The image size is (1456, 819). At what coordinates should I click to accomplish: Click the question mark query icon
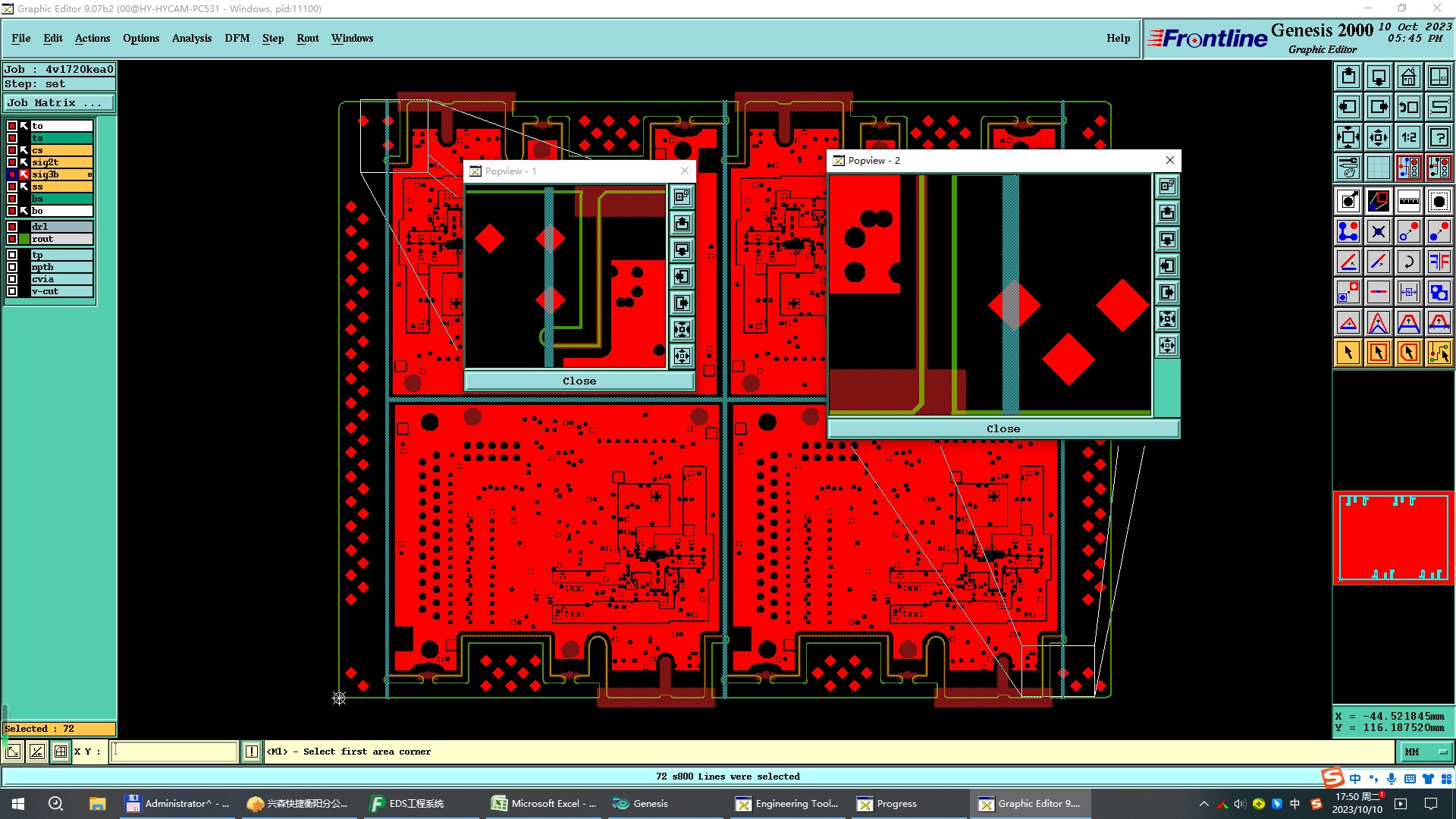(1439, 137)
